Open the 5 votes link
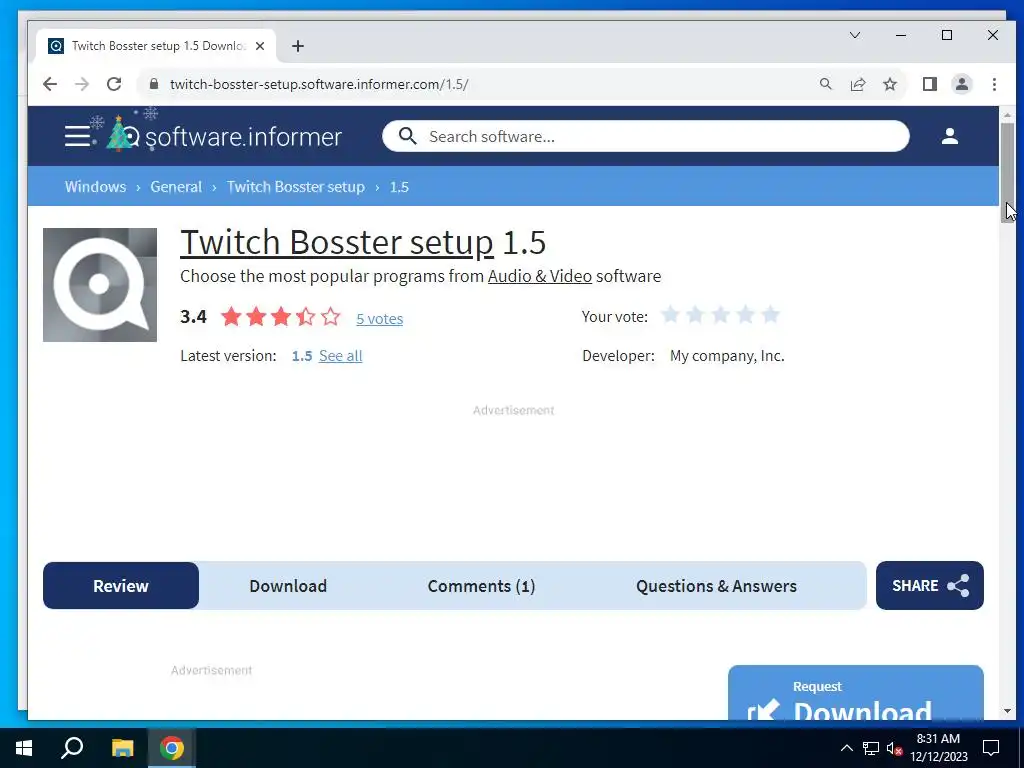 coord(379,319)
